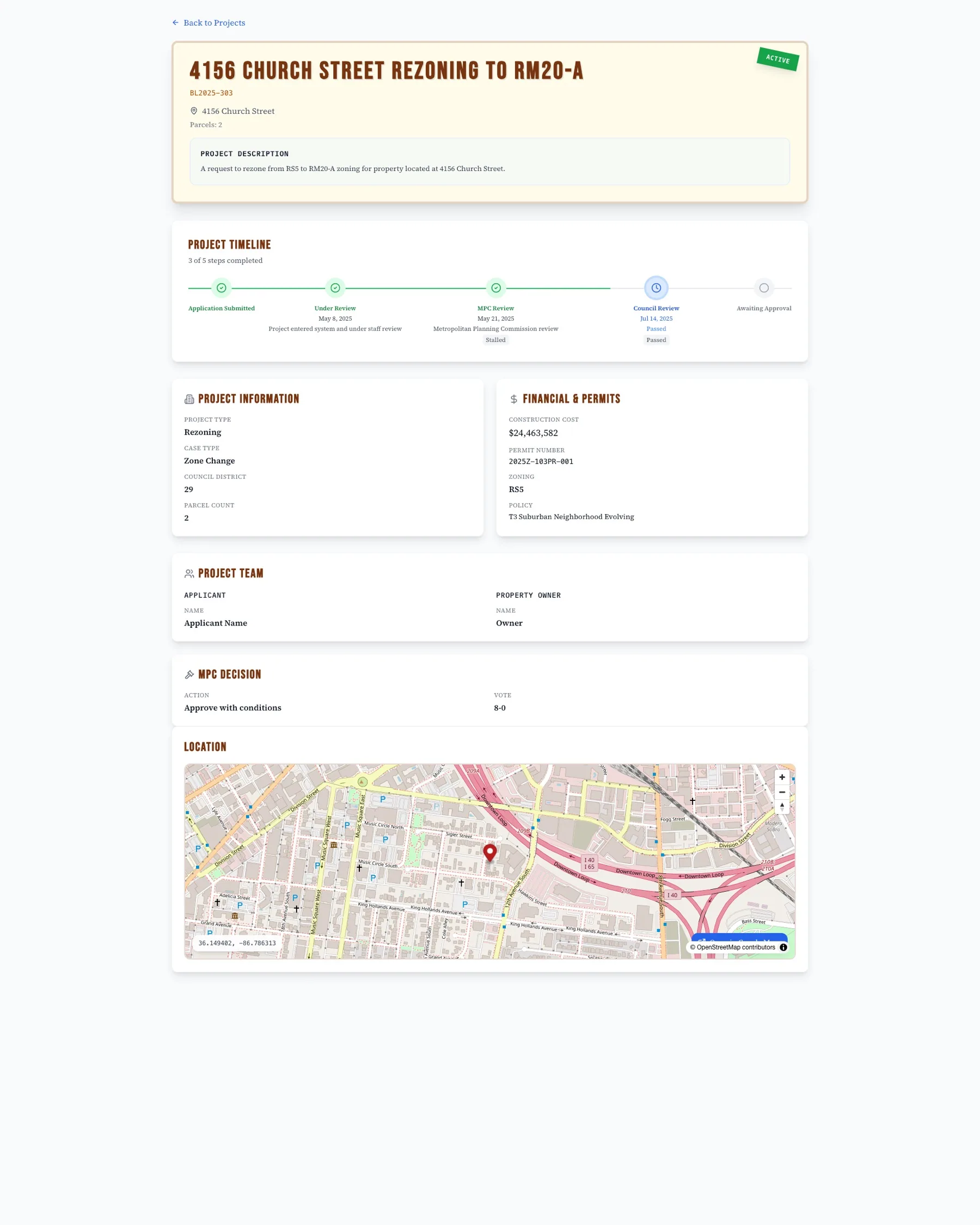Click the May 21, 2025 MPC Review date
The width and height of the screenshot is (980, 1225).
click(x=496, y=318)
